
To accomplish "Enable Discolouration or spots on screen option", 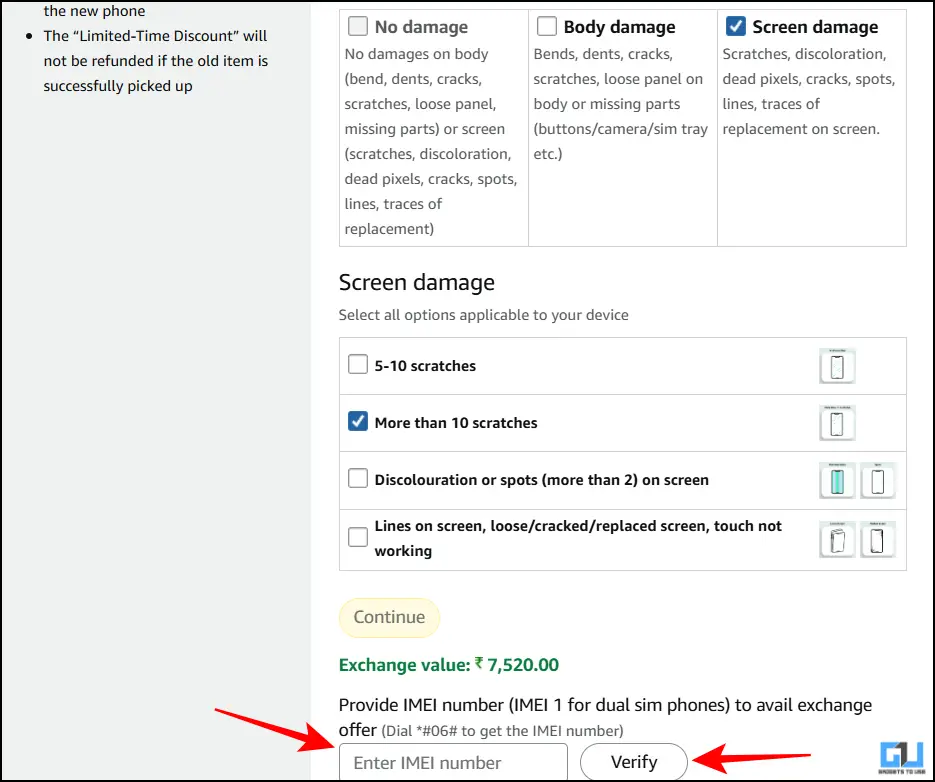I will tap(358, 479).
